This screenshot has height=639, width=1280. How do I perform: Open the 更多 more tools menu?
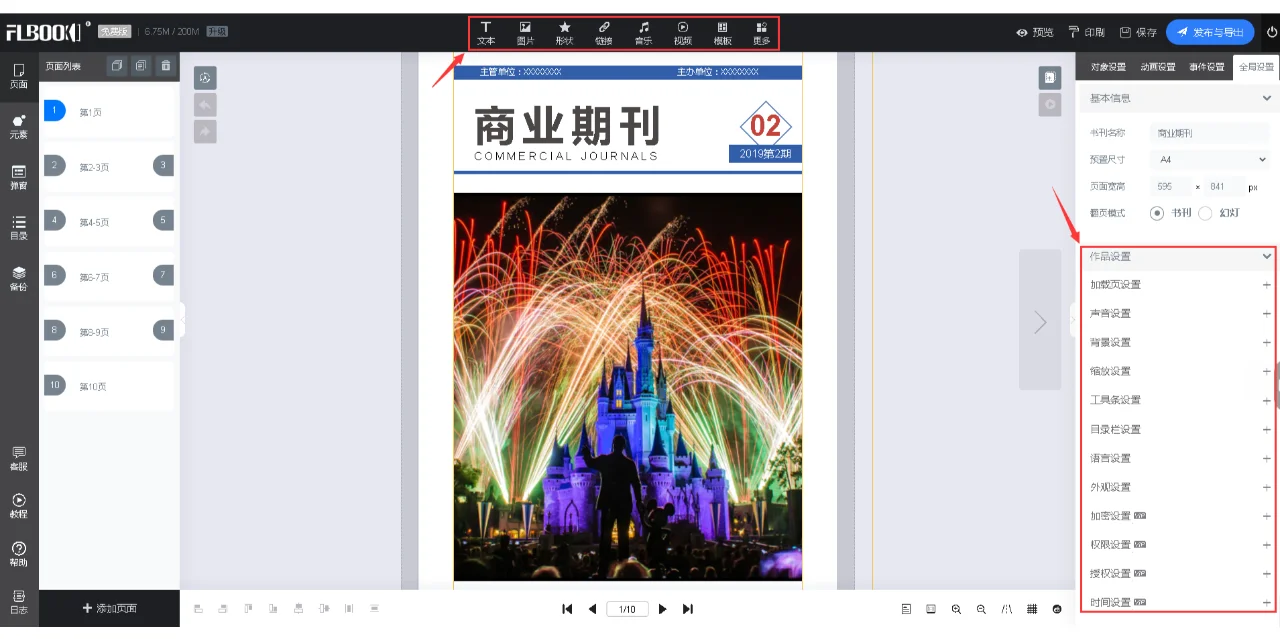pyautogui.click(x=762, y=33)
